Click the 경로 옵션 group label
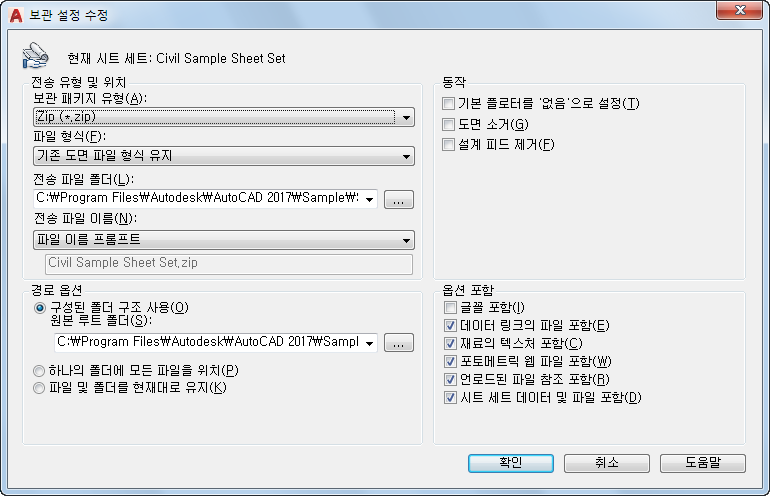 coord(56,290)
